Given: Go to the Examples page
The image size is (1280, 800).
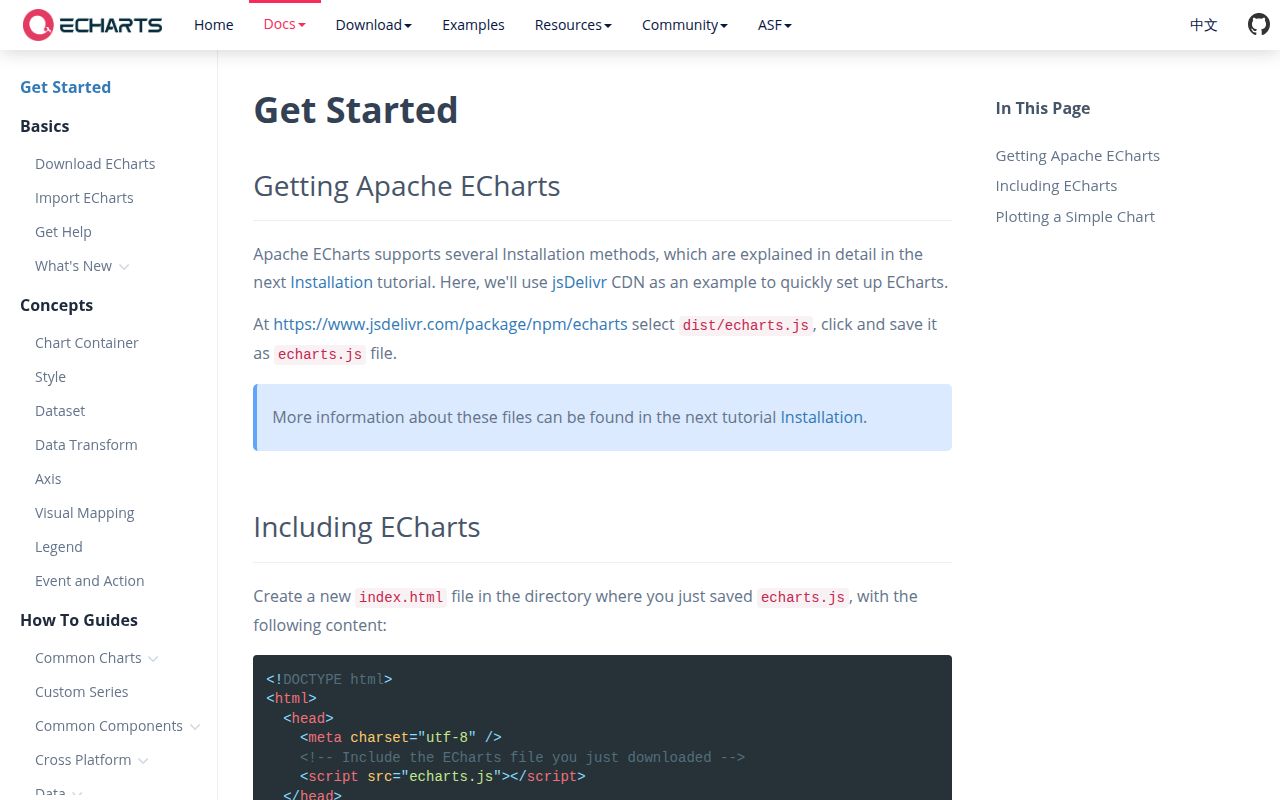Looking at the screenshot, I should pyautogui.click(x=473, y=25).
